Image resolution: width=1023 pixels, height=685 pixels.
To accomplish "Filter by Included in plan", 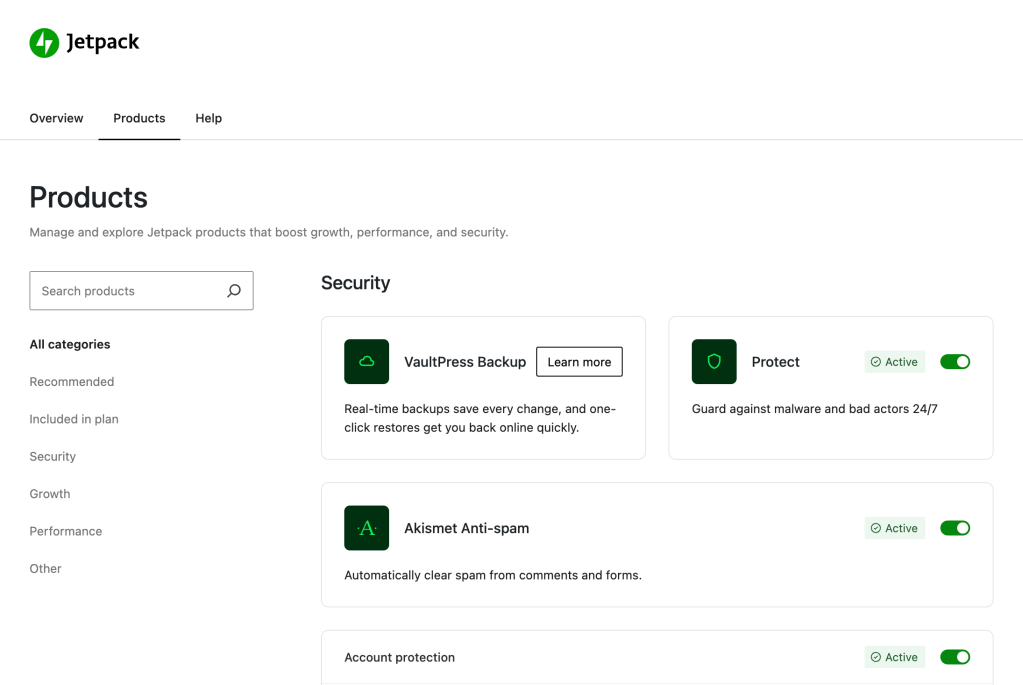I will click(74, 419).
